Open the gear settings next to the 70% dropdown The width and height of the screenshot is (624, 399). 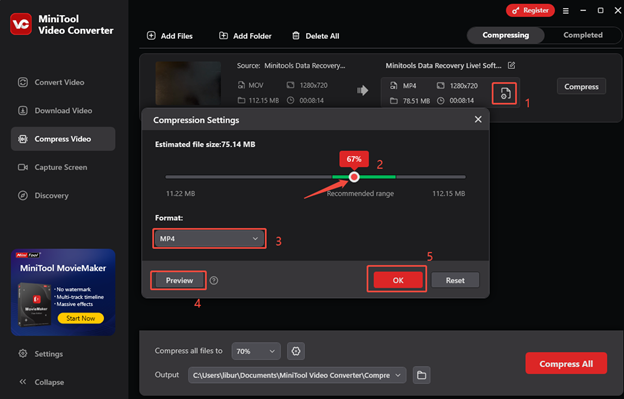click(296, 351)
